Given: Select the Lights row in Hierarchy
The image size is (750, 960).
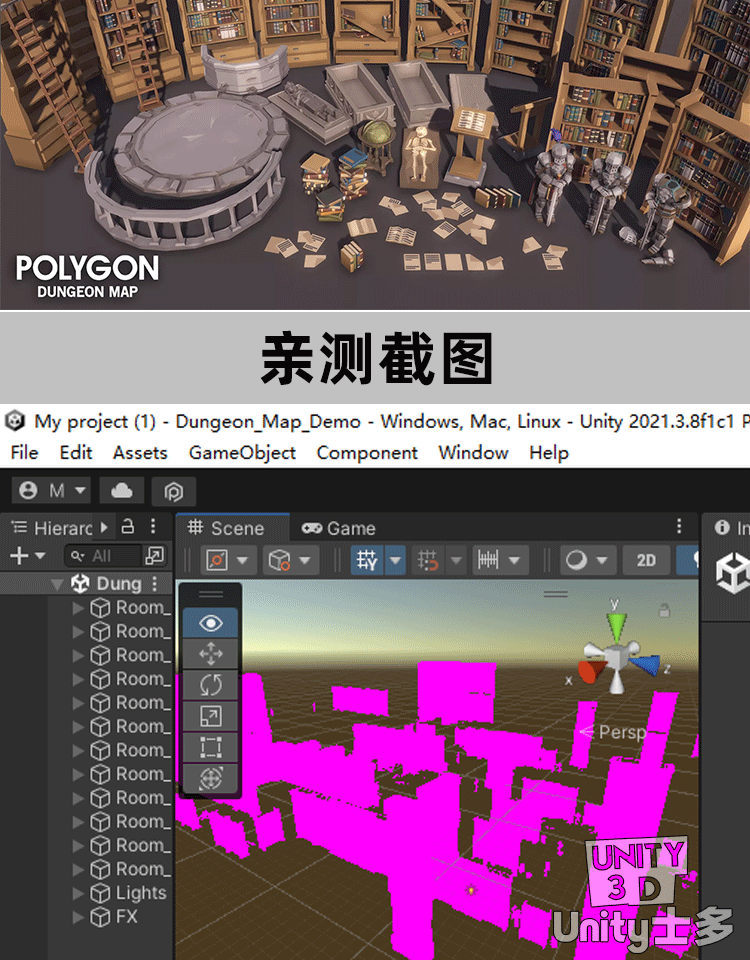Looking at the screenshot, I should click(x=86, y=893).
